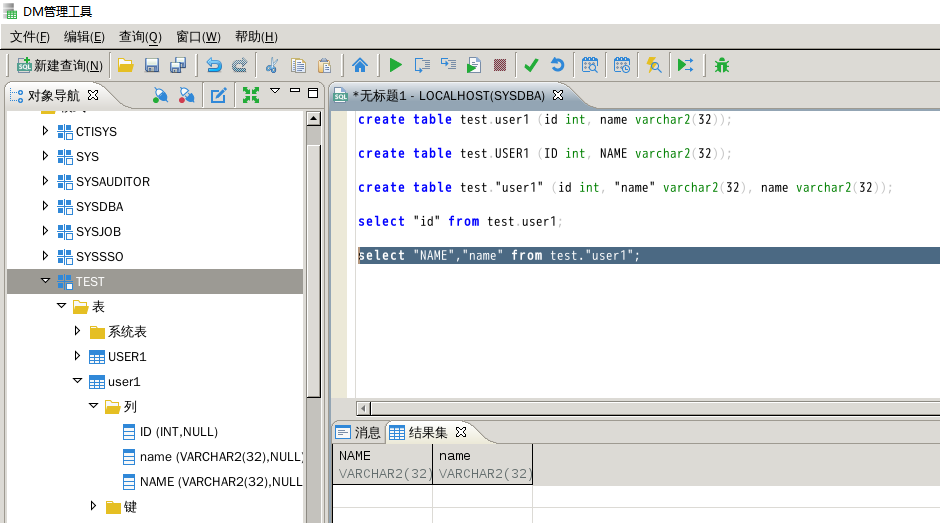This screenshot has width=940, height=523.
Task: Collapse the TEST schema node
Action: click(x=45, y=281)
